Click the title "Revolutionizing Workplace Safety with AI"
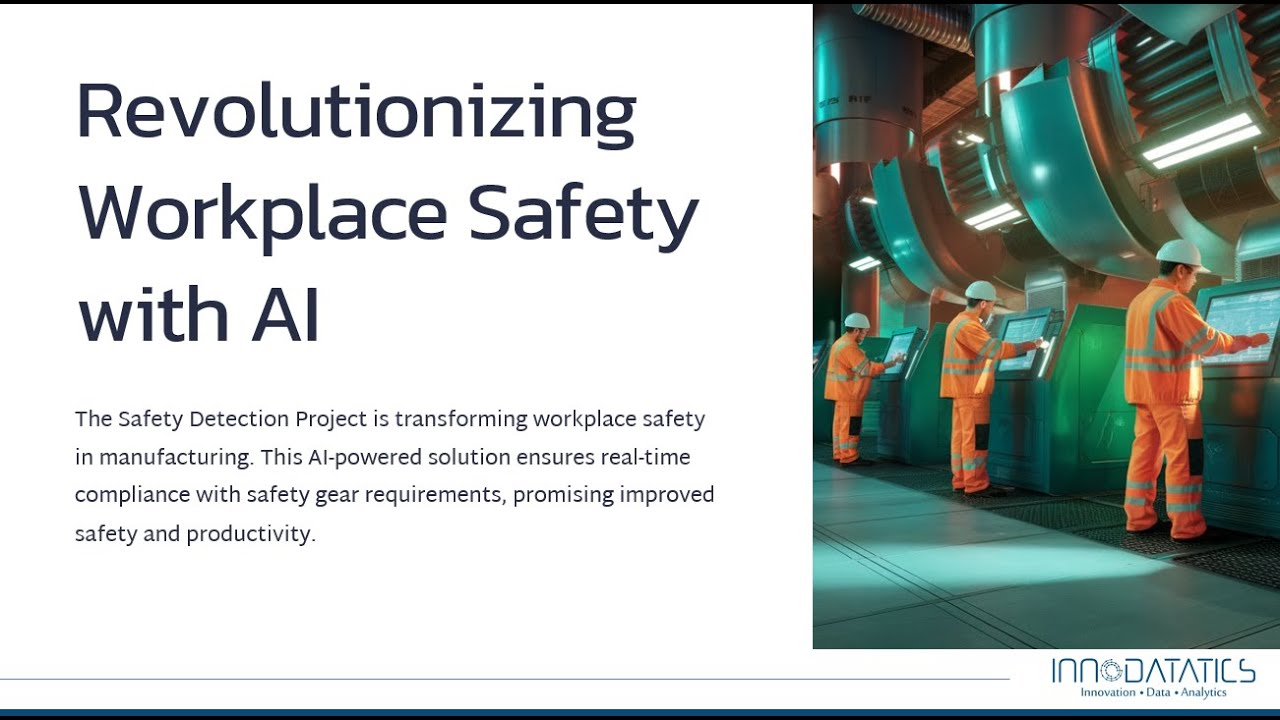The width and height of the screenshot is (1280, 720). [x=387, y=214]
